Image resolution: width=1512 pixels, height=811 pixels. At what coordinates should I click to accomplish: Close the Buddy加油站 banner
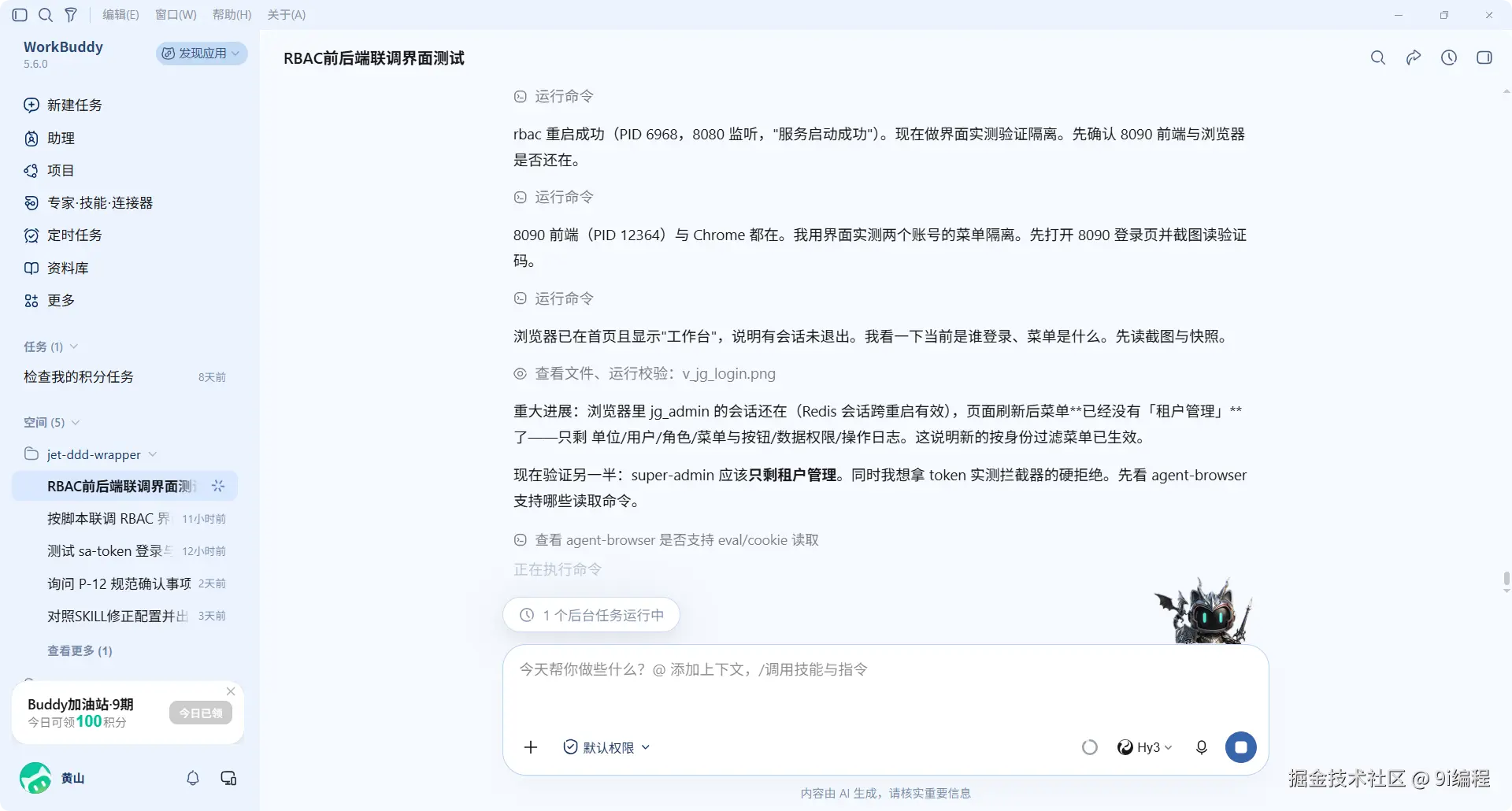231,691
